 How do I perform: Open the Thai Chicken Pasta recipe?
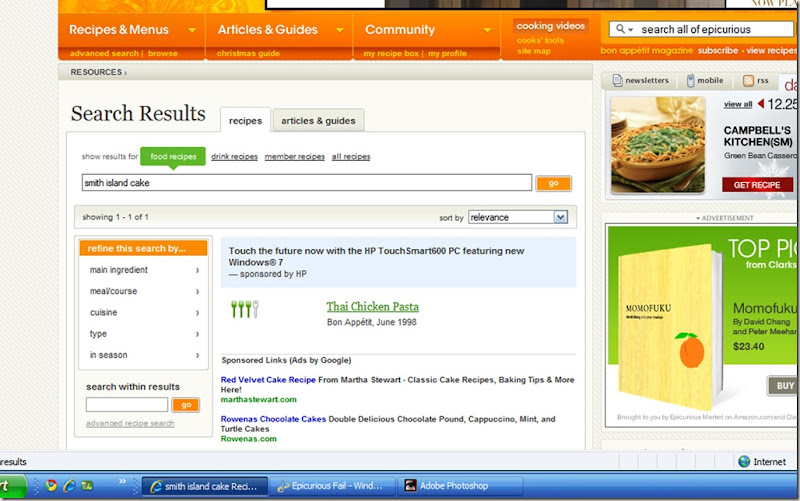[x=372, y=307]
